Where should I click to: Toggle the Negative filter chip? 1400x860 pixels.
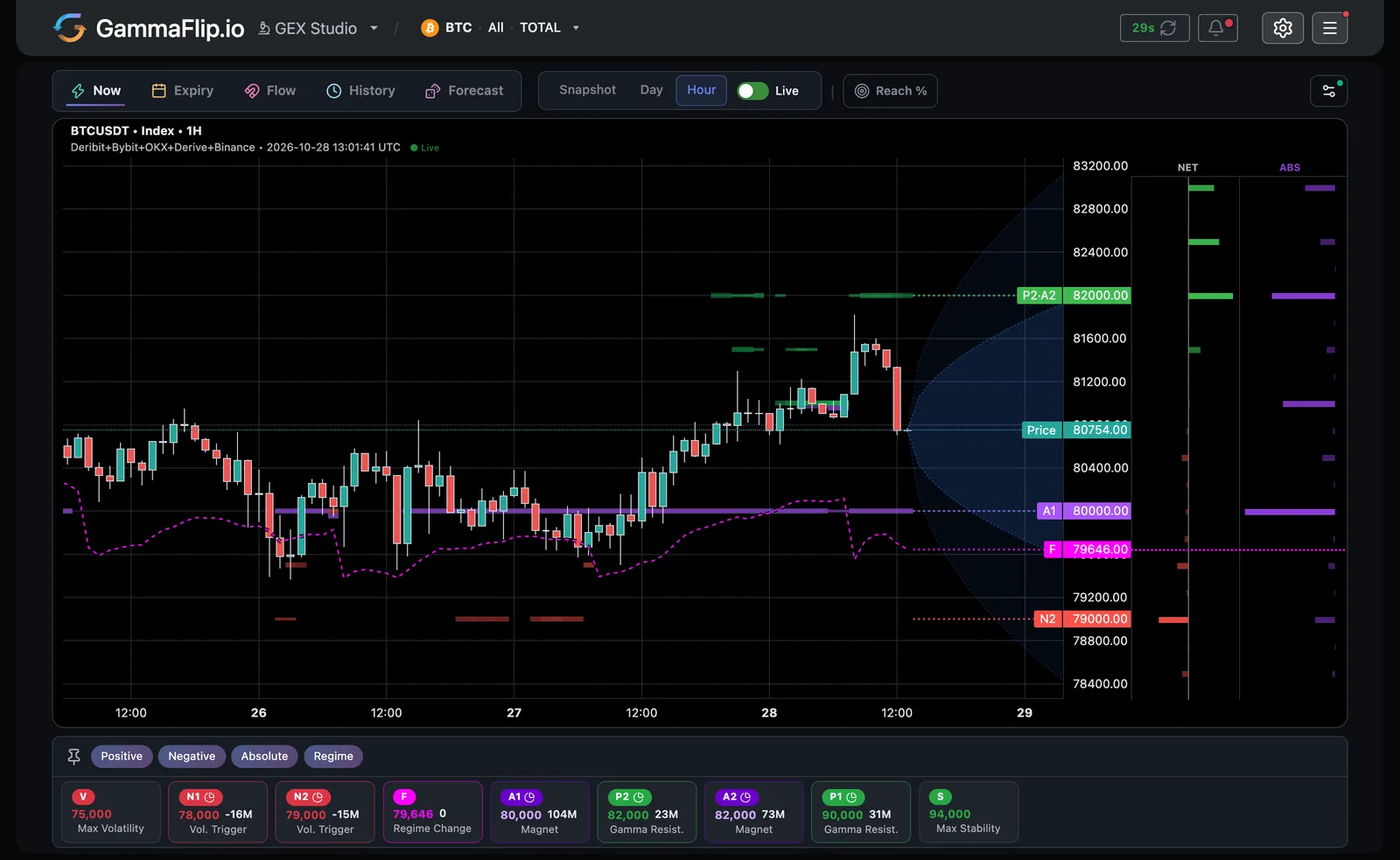192,756
